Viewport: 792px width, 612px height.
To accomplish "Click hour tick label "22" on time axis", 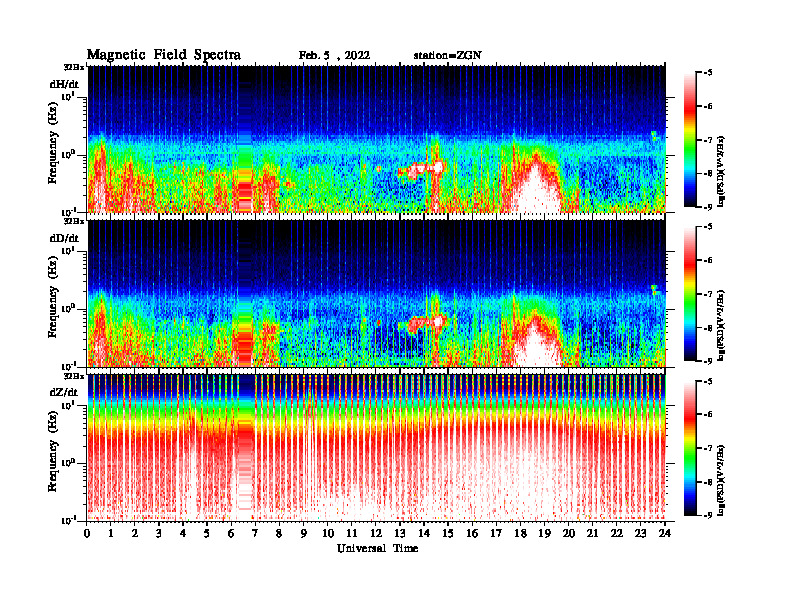I will point(617,534).
